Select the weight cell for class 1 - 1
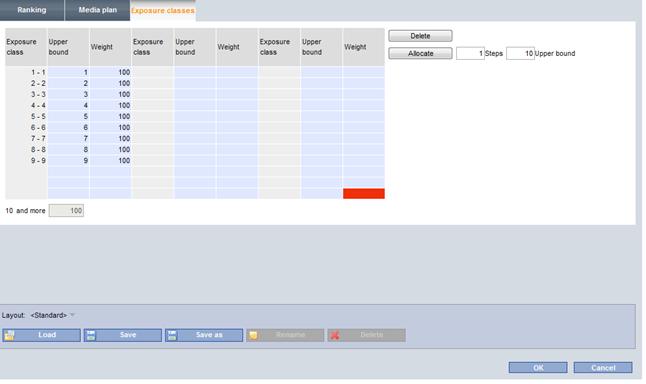The height and width of the screenshot is (384, 646). 110,73
